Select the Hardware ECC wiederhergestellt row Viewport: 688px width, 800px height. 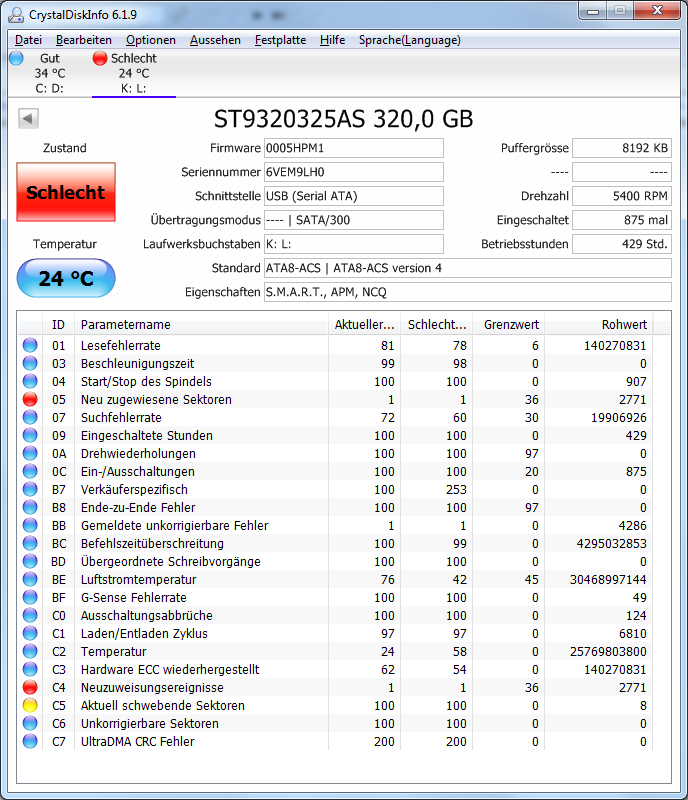coord(336,669)
